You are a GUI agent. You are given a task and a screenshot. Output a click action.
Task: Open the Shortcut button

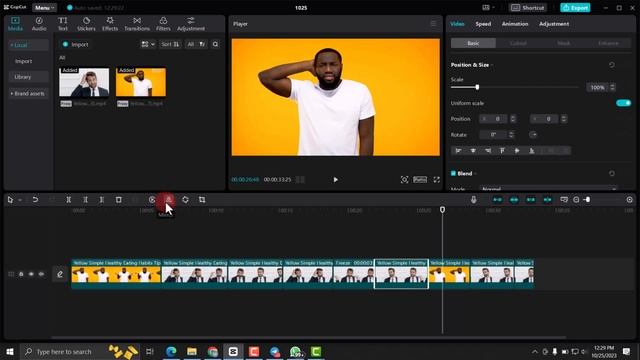527,7
